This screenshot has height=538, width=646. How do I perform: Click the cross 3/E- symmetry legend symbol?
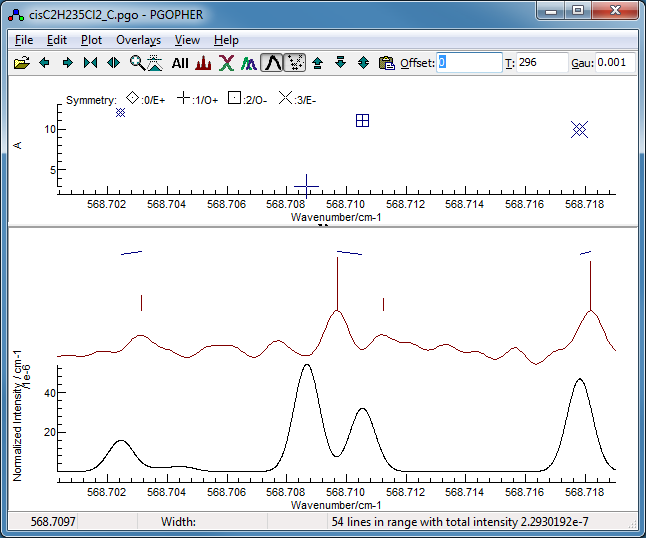[285, 98]
